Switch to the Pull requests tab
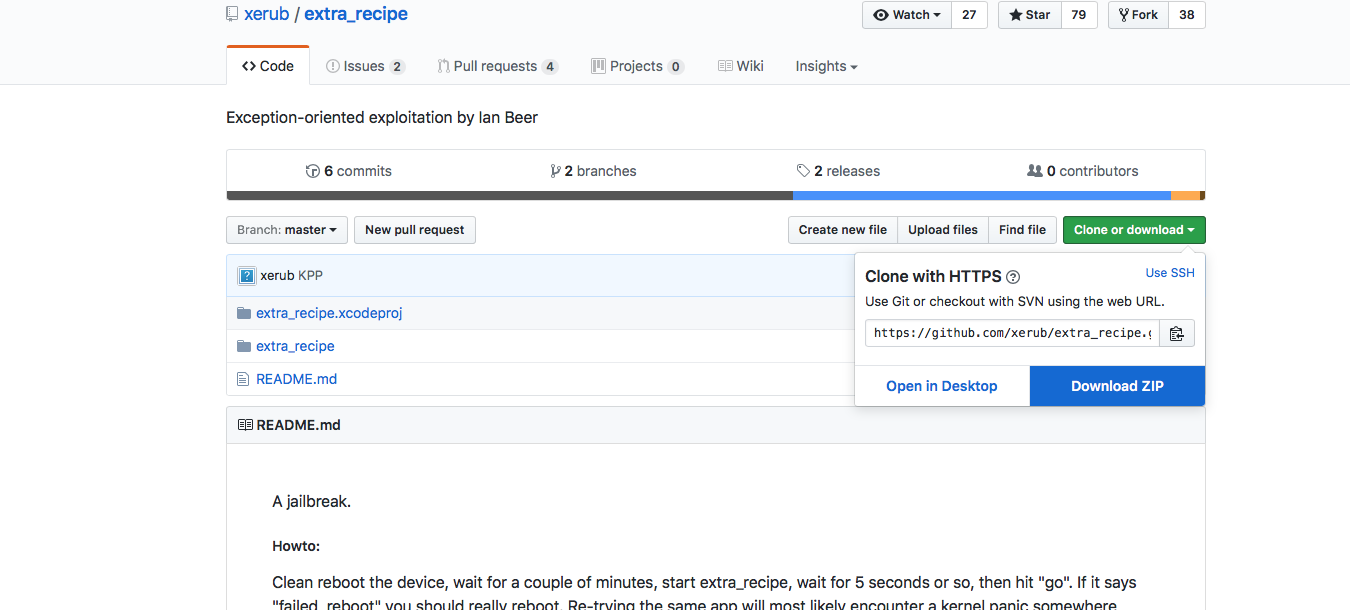 pyautogui.click(x=496, y=66)
